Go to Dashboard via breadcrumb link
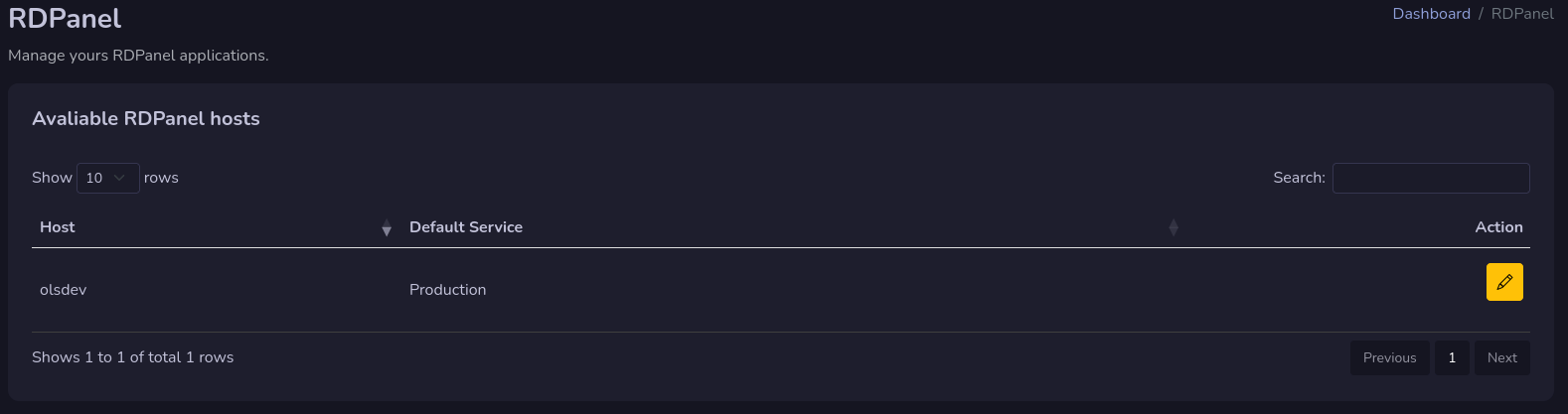The image size is (1568, 414). [1431, 14]
